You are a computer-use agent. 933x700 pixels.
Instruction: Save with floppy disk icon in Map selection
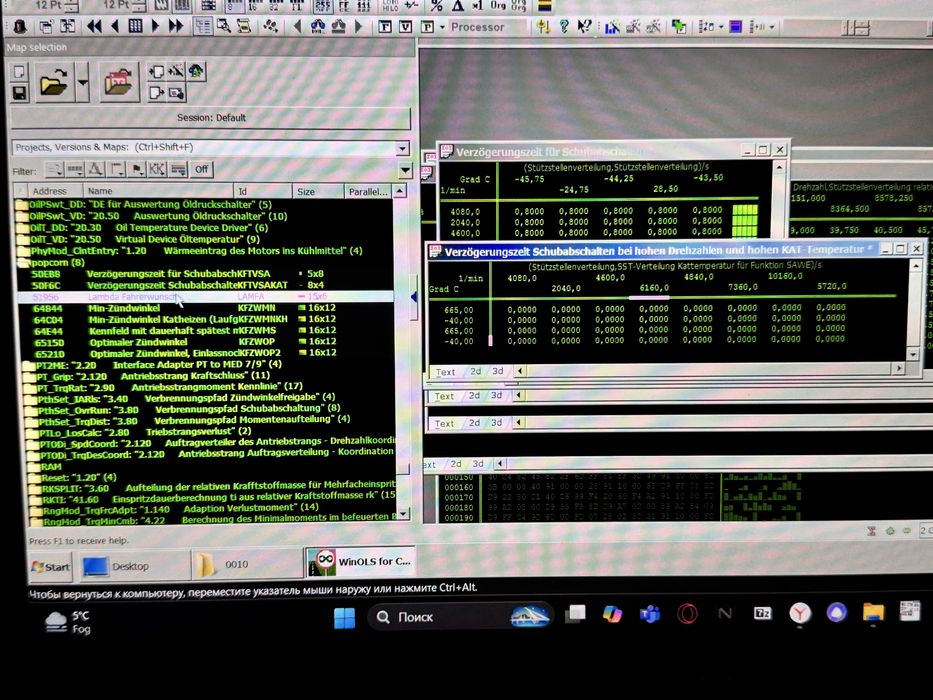click(x=20, y=93)
